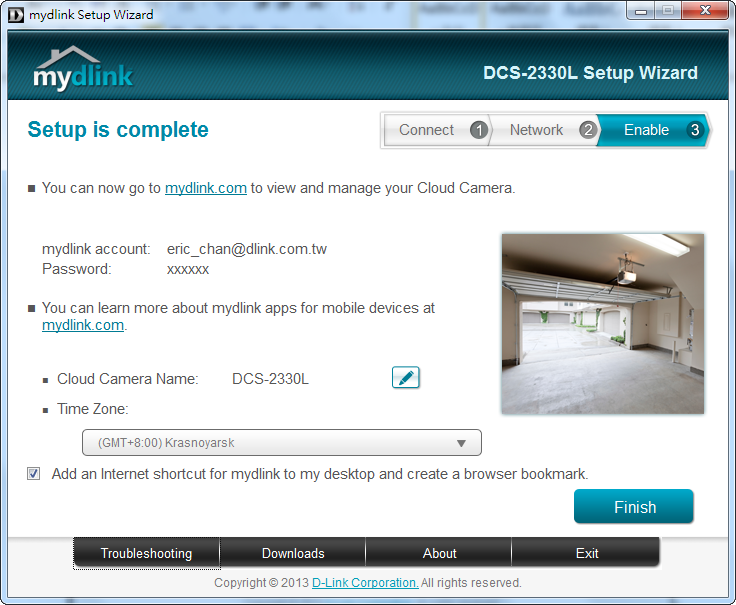Screen dimensions: 736x605
Task: Click Exit in the bottom bar
Action: pos(587,553)
